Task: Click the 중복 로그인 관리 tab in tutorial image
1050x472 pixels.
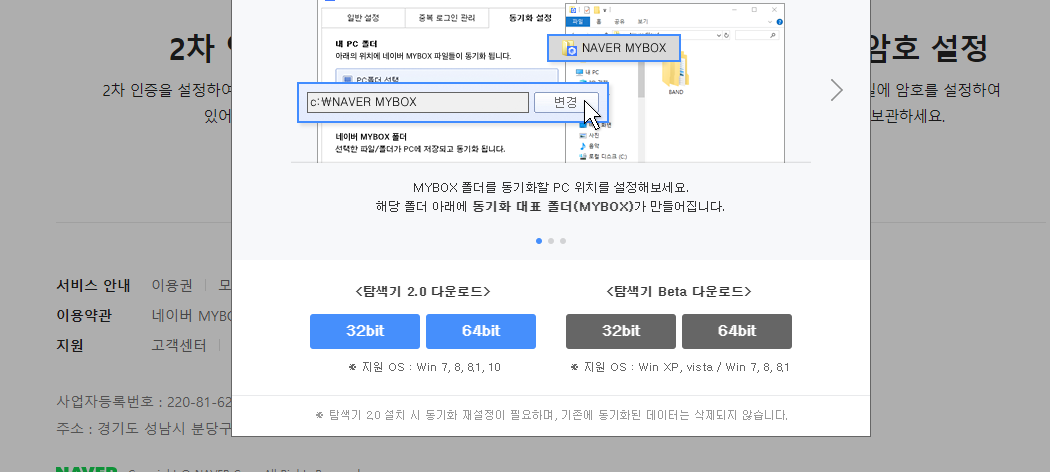Action: 447,17
